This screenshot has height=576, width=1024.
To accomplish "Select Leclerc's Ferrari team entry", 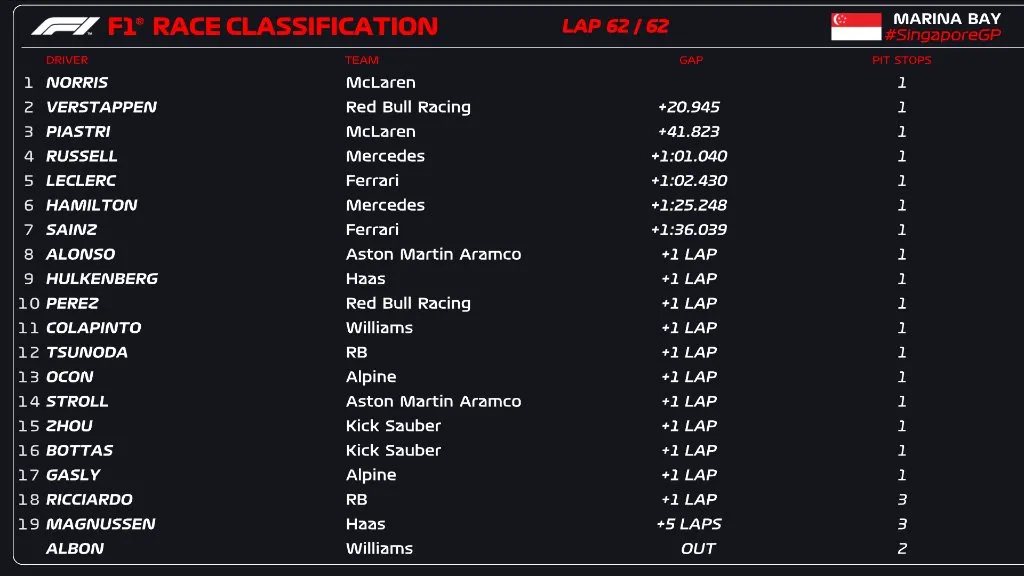I will [372, 181].
